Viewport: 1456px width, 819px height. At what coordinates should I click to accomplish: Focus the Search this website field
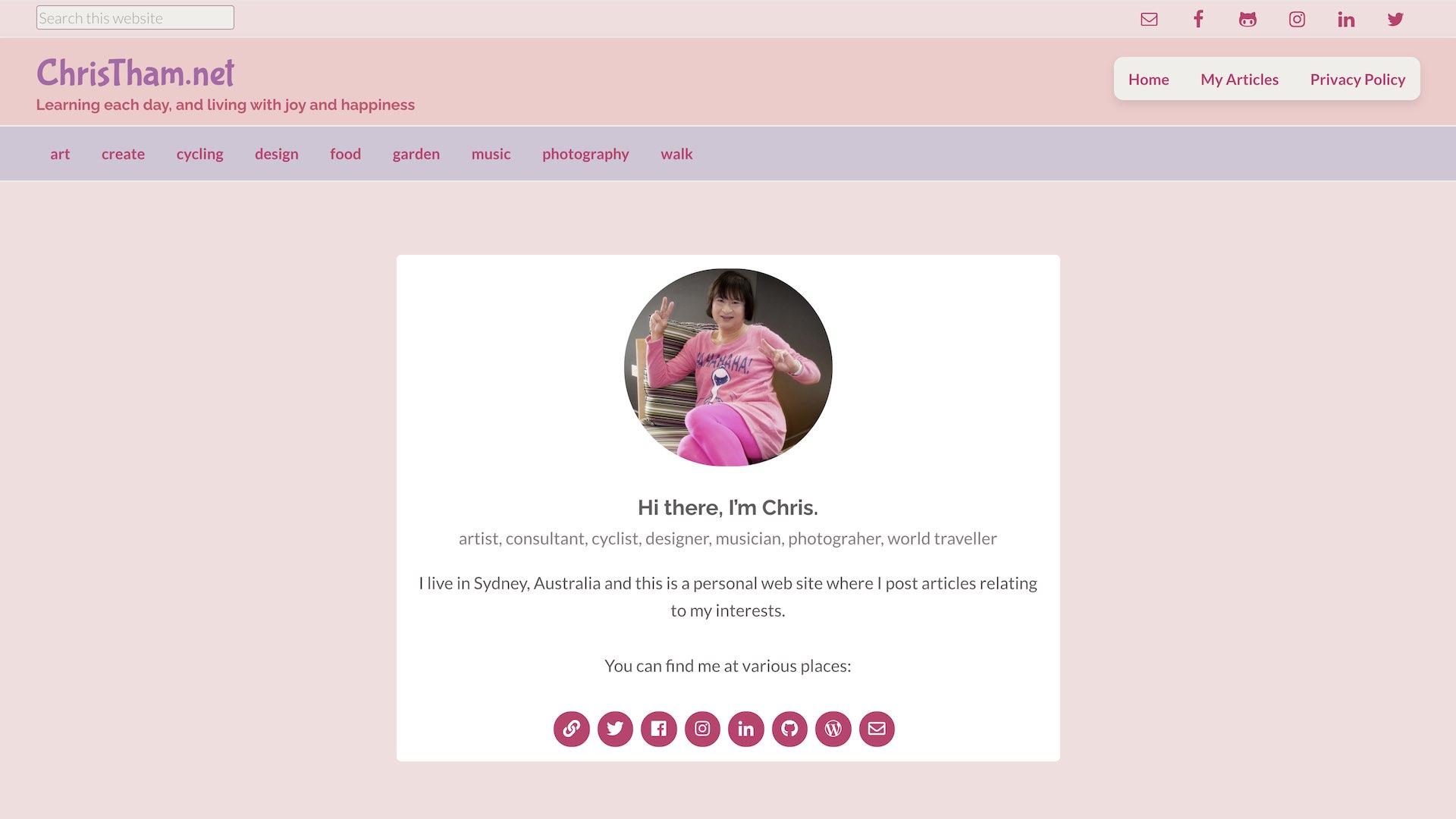pyautogui.click(x=135, y=17)
